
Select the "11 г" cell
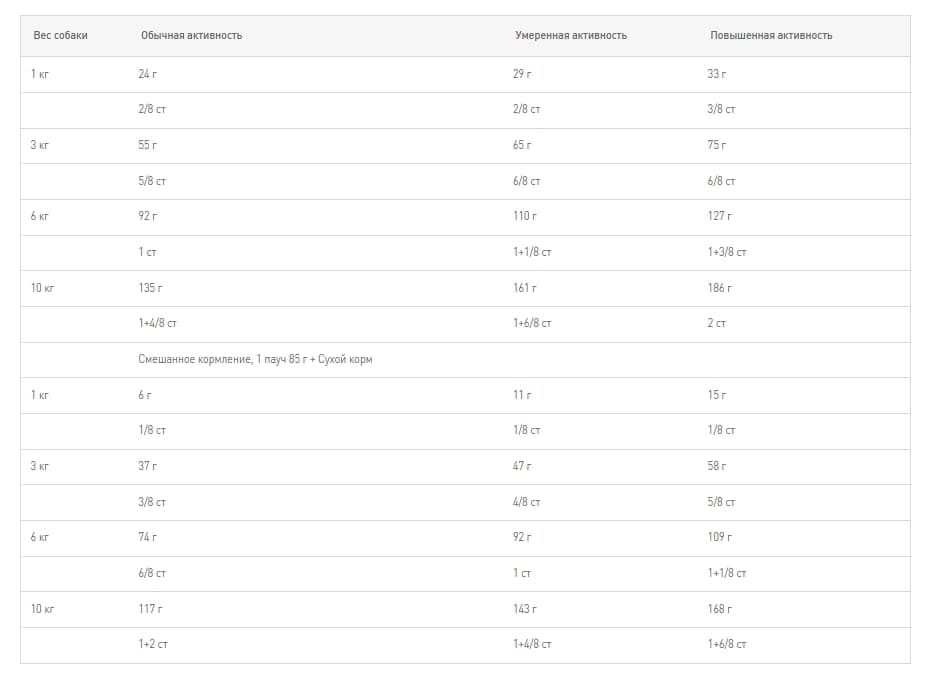(x=522, y=395)
